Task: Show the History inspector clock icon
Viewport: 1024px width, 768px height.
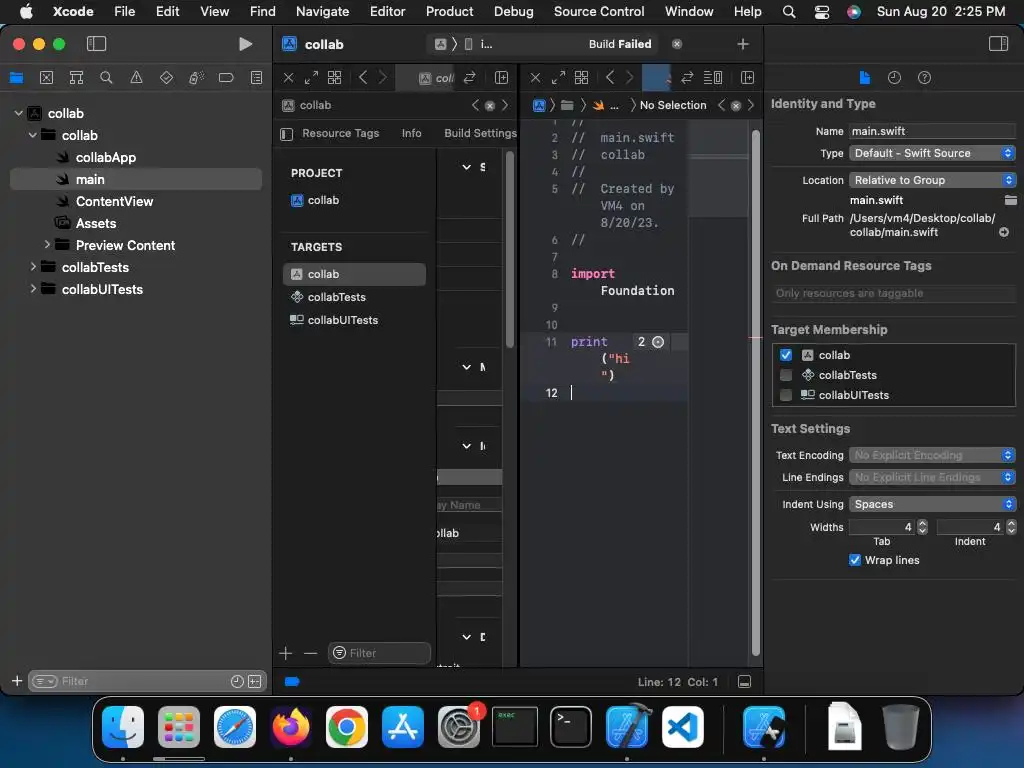Action: (x=894, y=78)
